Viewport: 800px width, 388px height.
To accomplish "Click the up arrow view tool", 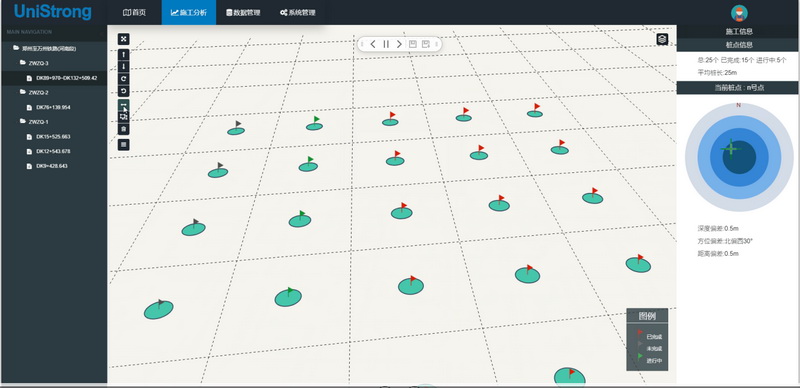I will (123, 55).
